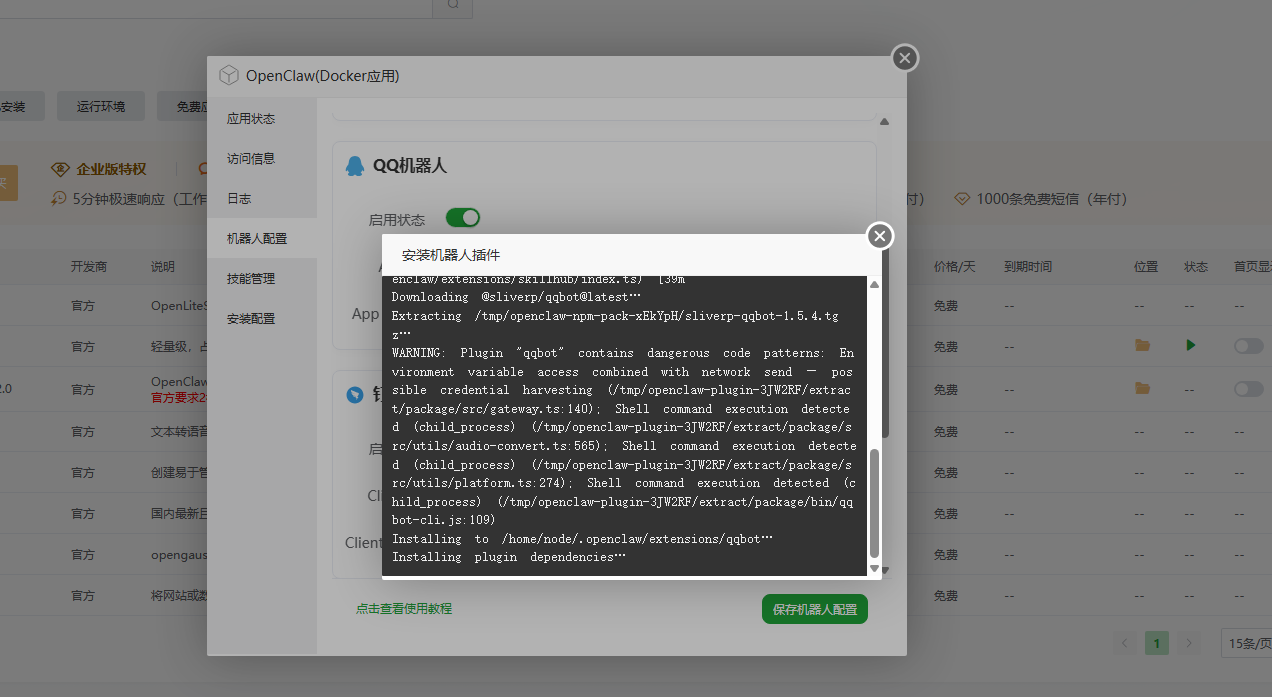Screen dimensions: 1272x697
Task: Close the OpenClaw Docker app dialog
Action: pos(905,58)
